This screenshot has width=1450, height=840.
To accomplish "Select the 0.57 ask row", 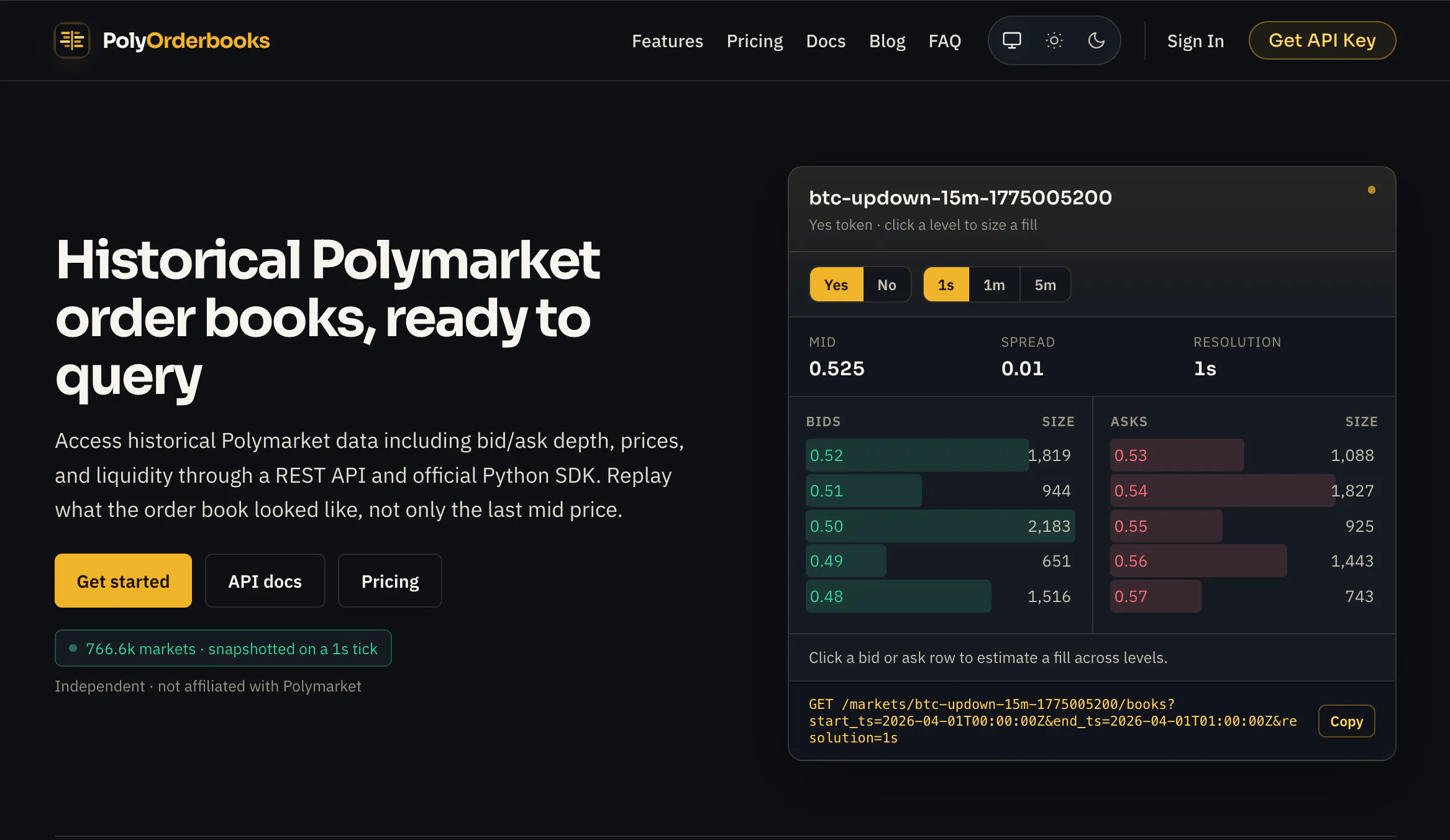I will coord(1244,596).
